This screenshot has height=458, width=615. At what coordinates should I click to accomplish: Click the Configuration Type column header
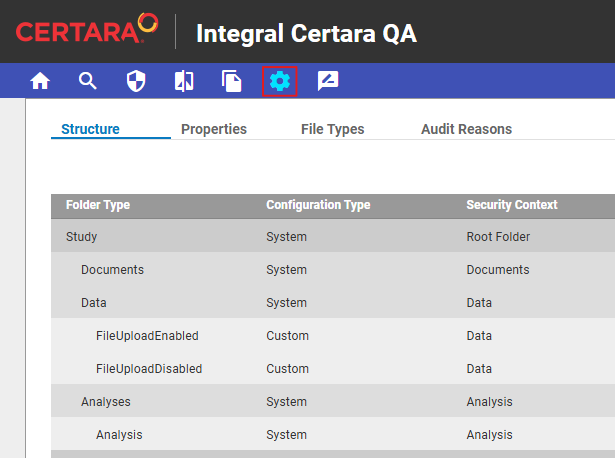[318, 205]
